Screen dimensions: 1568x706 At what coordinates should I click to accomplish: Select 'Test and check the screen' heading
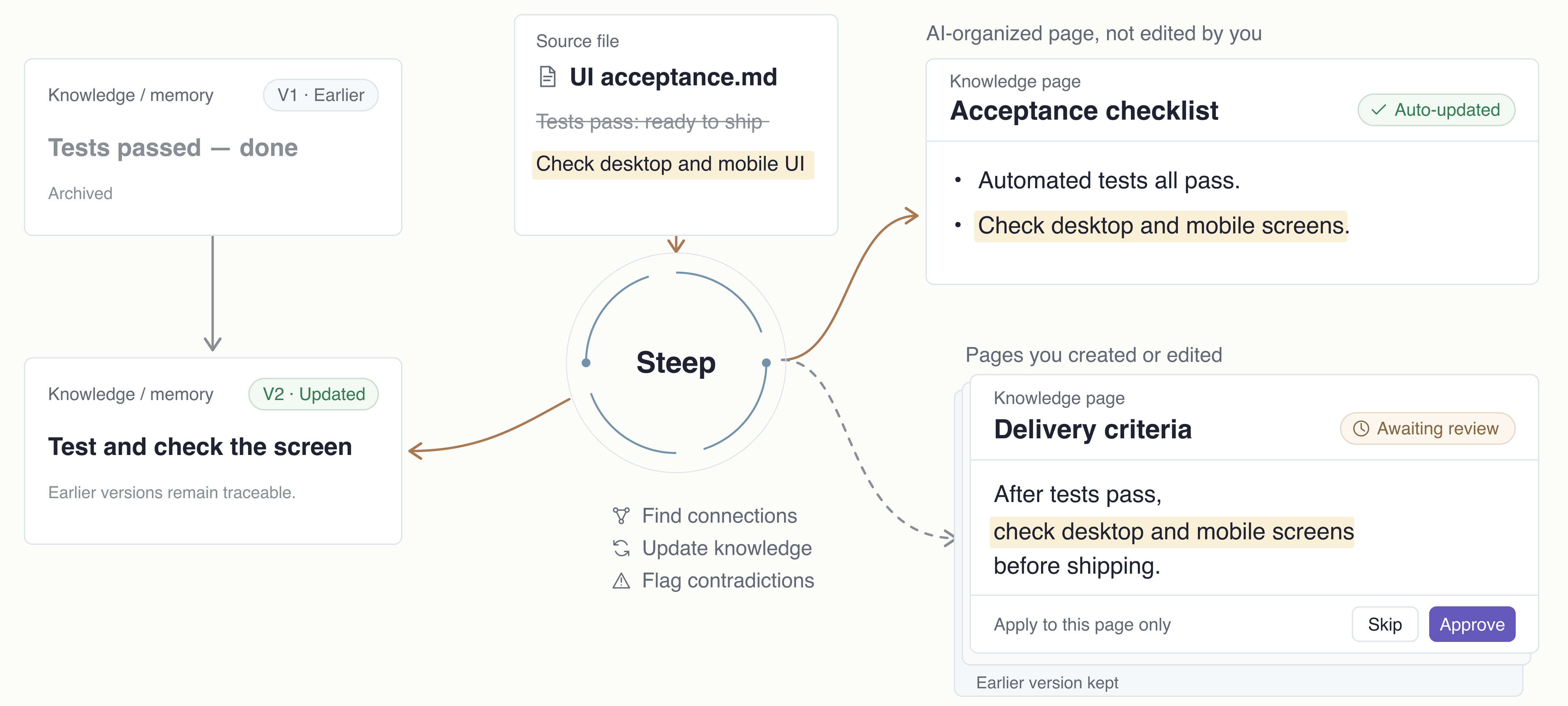[x=200, y=447]
